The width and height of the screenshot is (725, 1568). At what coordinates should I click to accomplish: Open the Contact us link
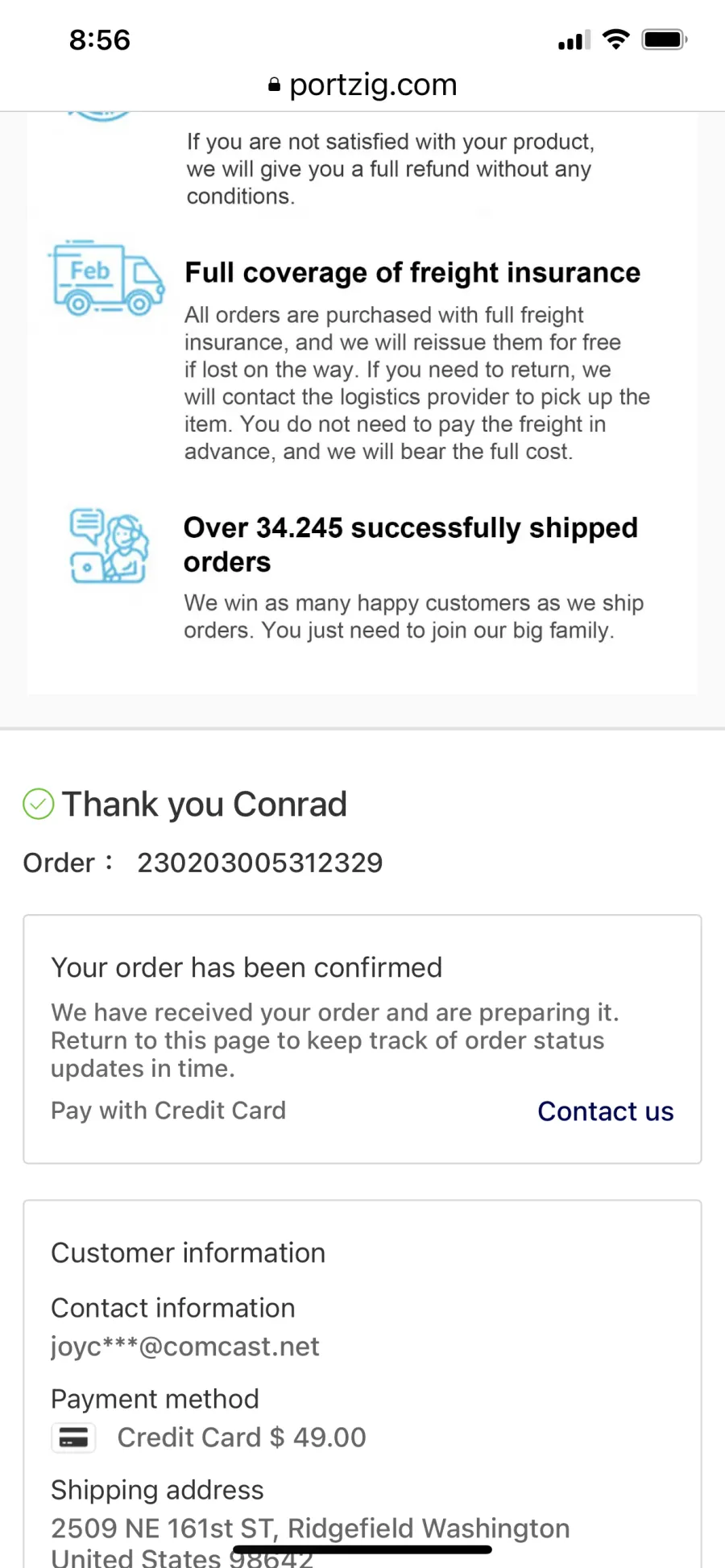[606, 1111]
